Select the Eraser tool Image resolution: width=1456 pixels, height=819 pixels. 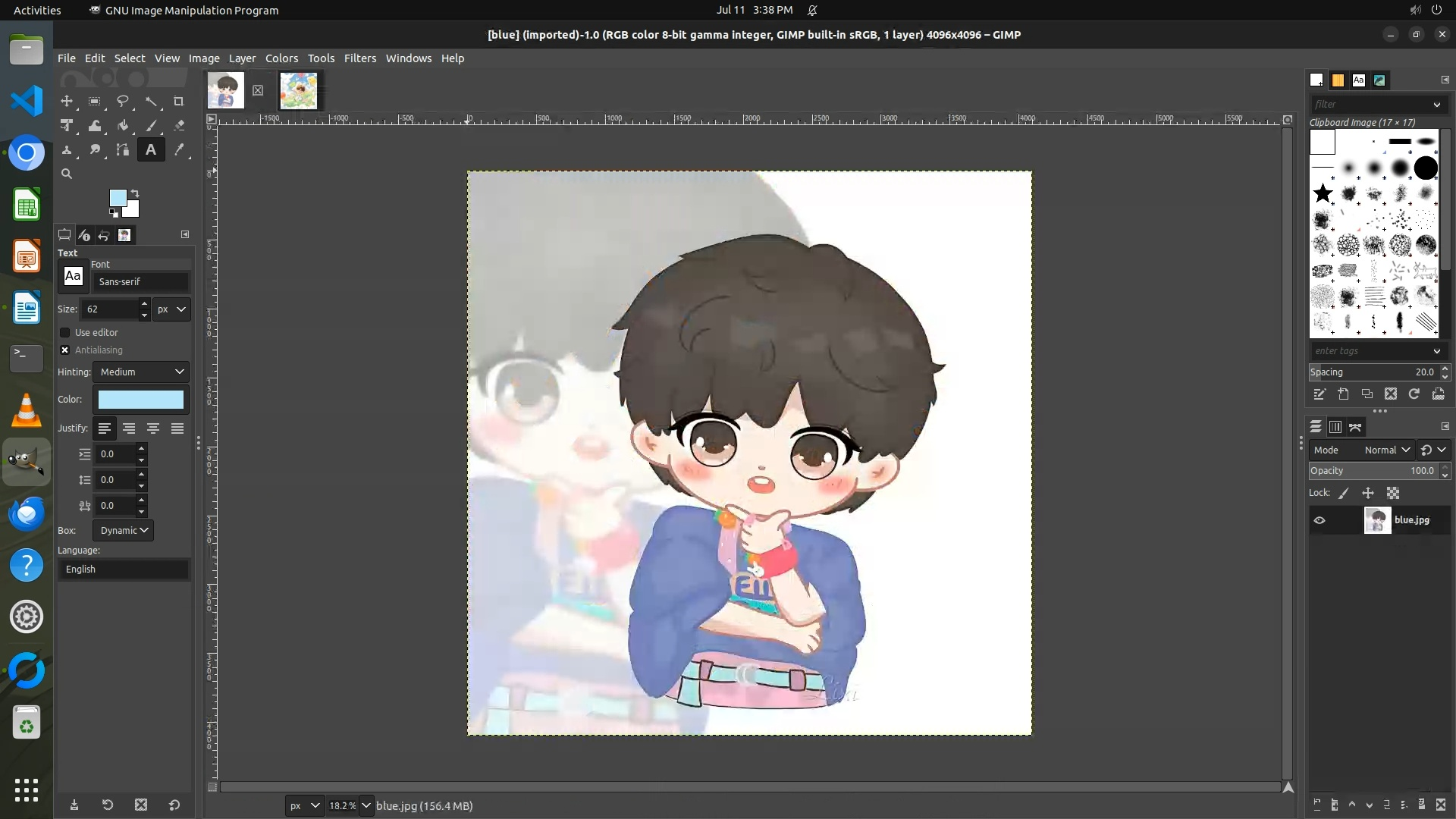(179, 126)
